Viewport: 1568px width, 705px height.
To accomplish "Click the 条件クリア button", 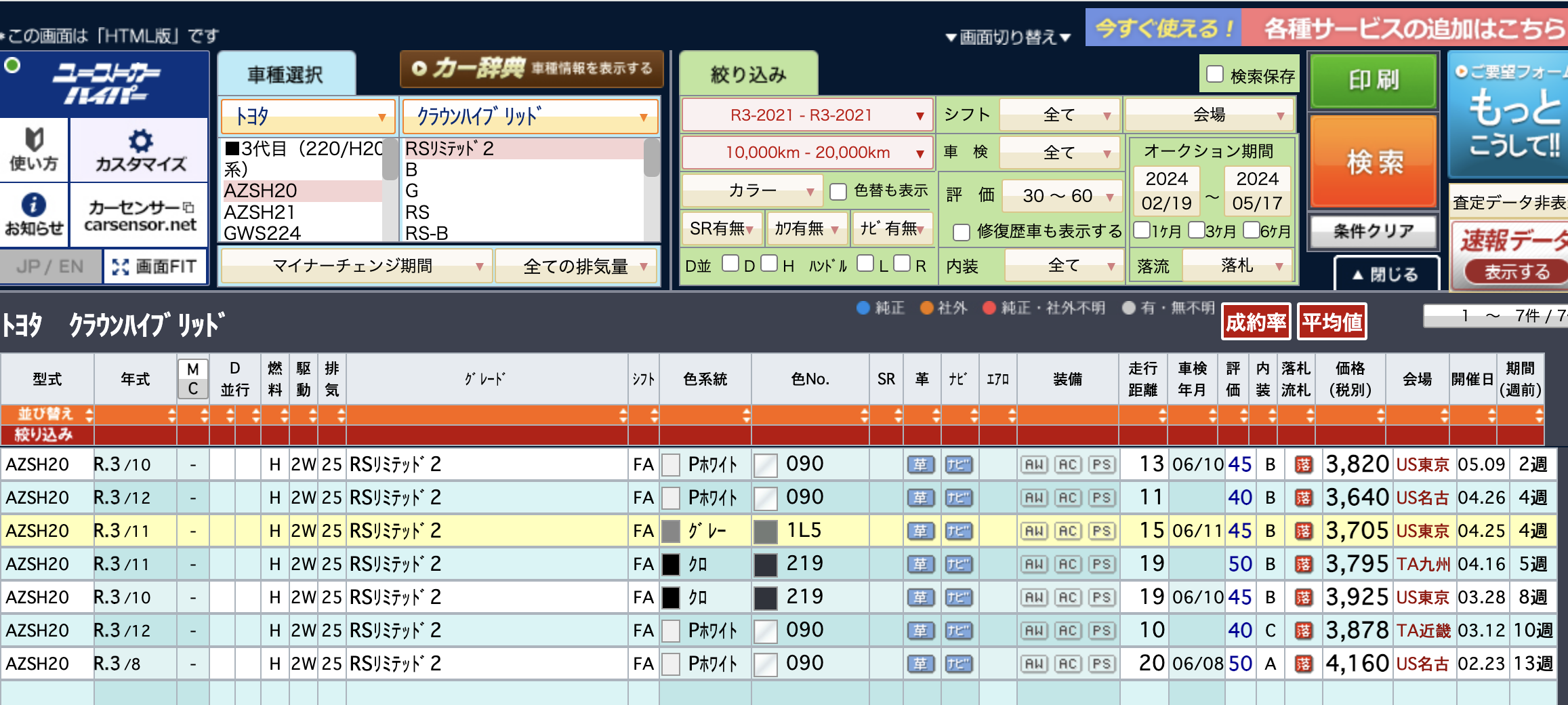I will [x=1374, y=232].
